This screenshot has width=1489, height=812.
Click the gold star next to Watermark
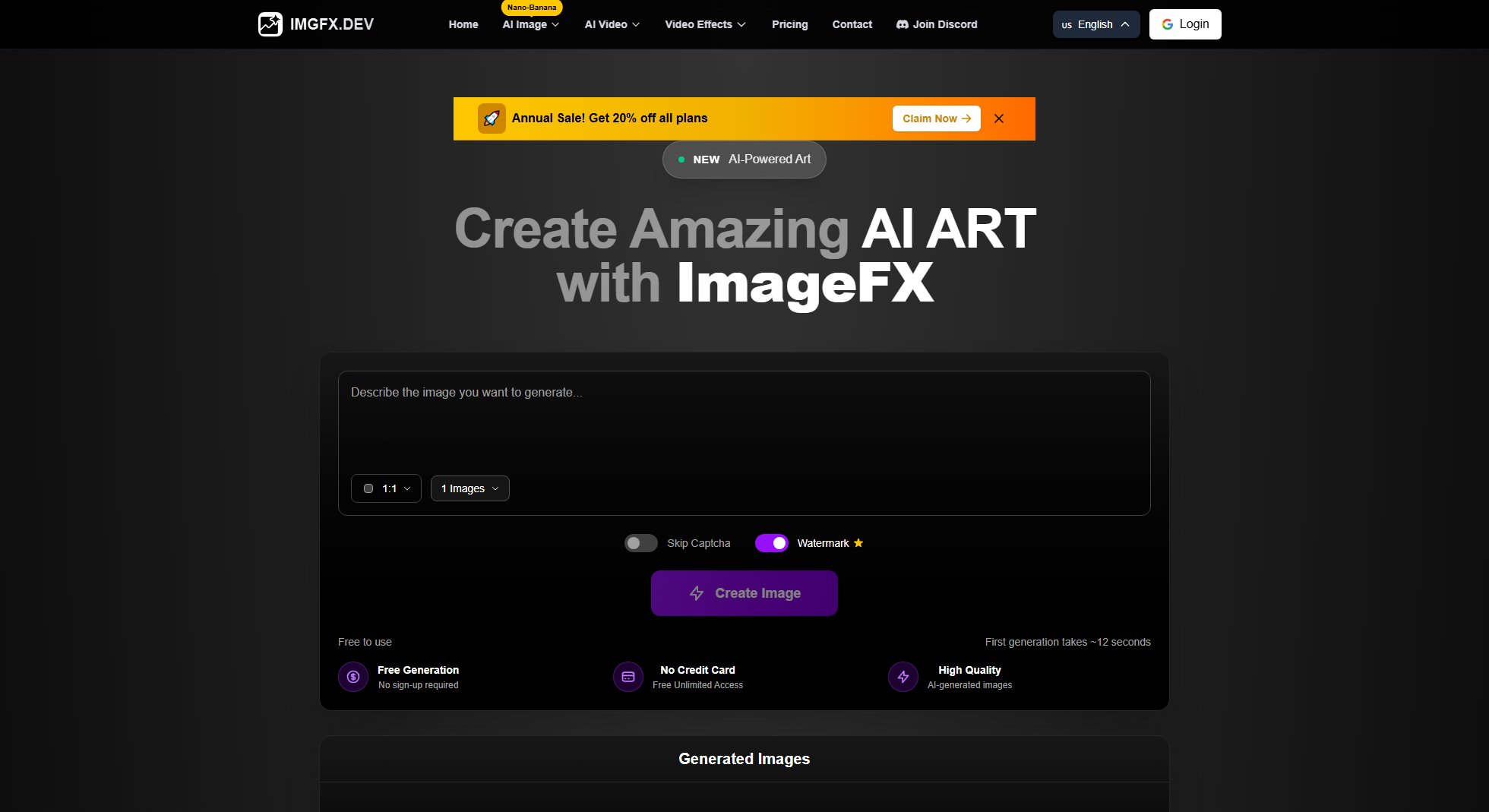[x=858, y=543]
